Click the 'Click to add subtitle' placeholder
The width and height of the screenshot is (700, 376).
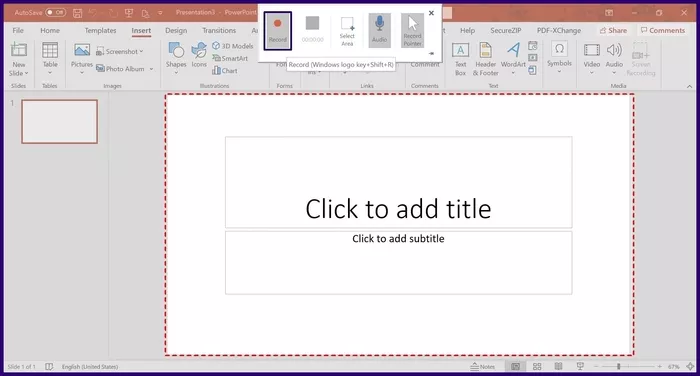coord(398,263)
